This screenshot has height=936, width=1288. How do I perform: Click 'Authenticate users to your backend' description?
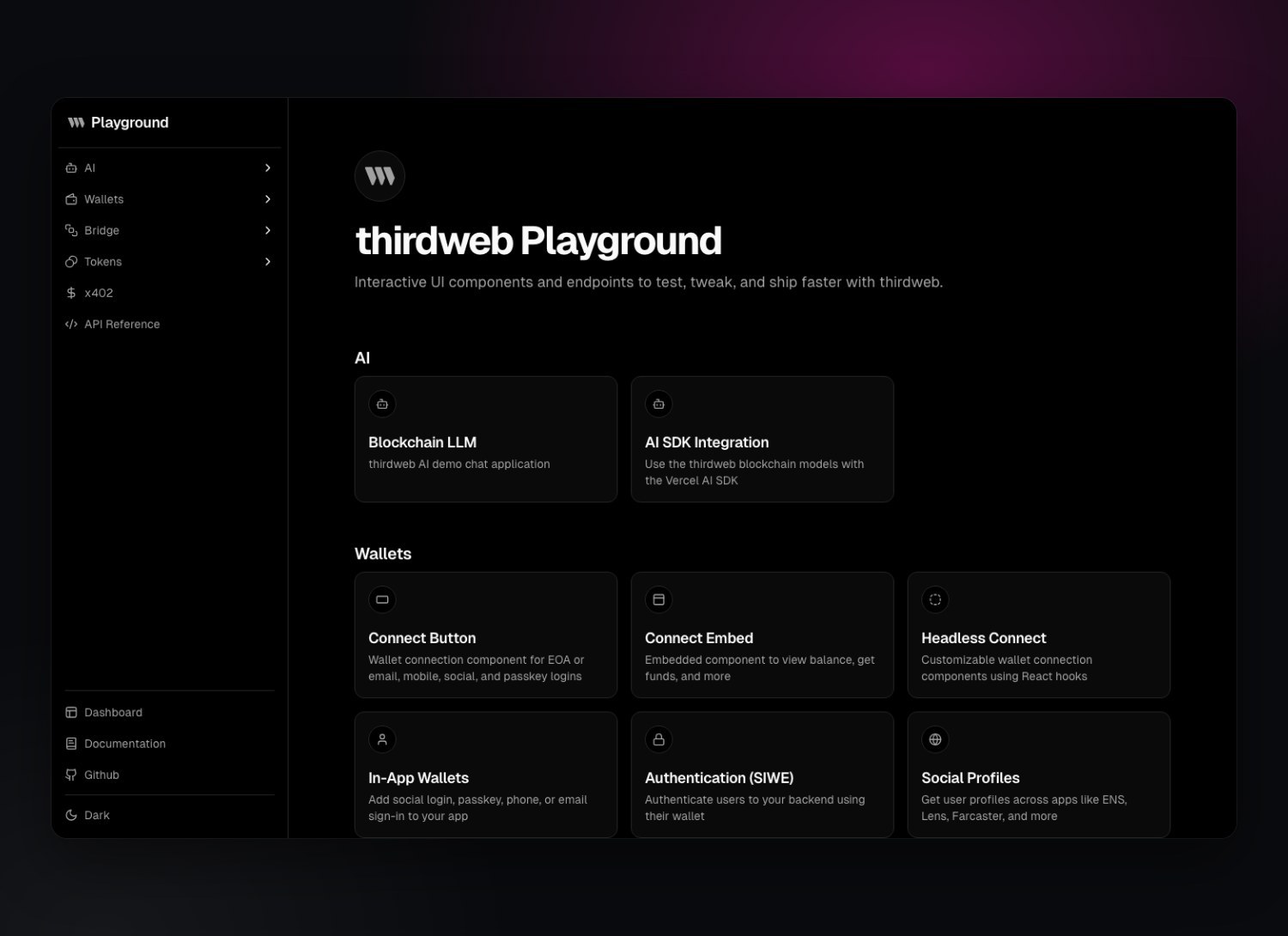coord(755,808)
